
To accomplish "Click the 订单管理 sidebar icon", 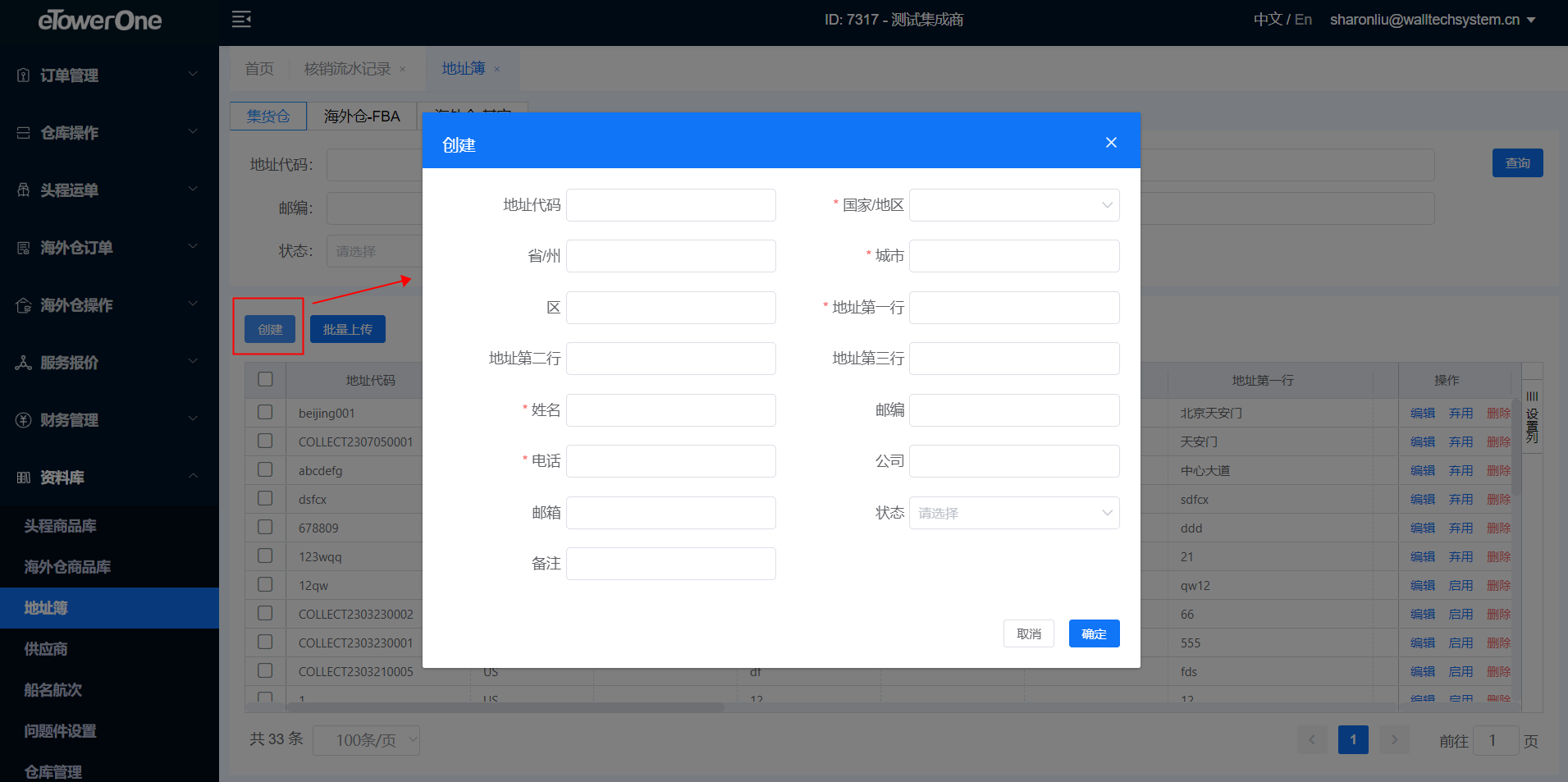I will [24, 75].
